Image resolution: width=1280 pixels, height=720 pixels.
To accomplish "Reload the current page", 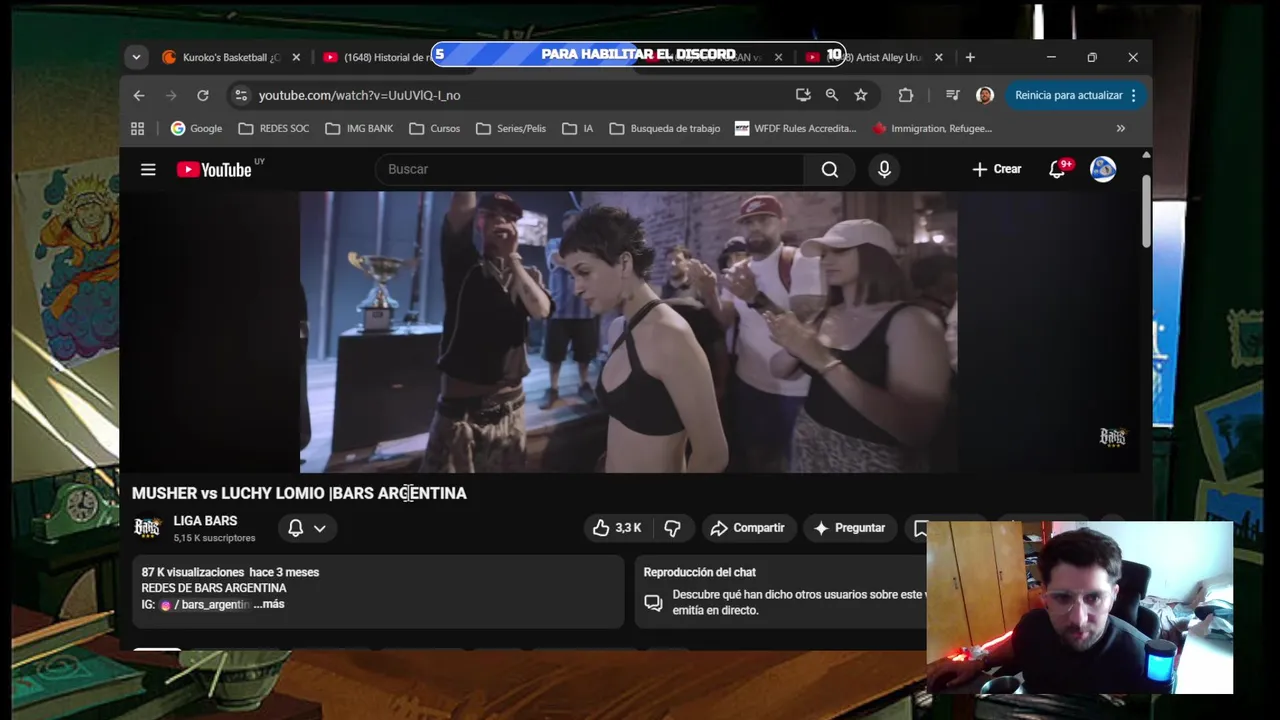I will pos(203,95).
